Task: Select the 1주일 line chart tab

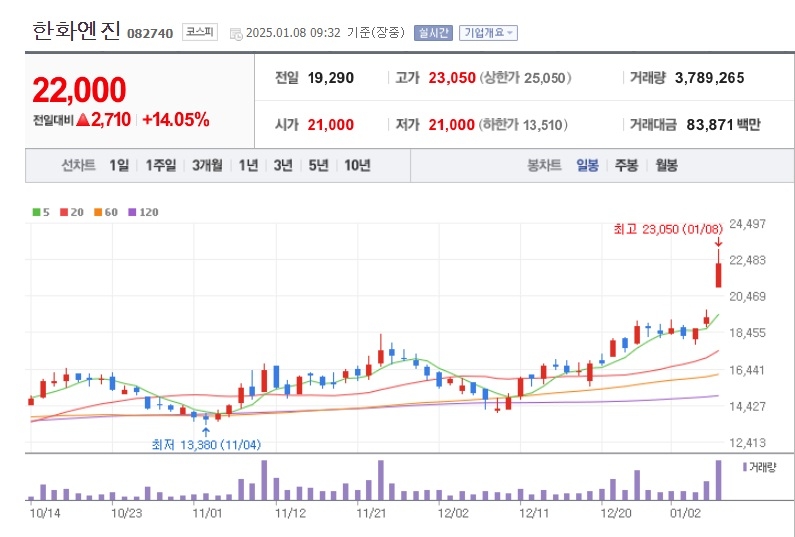Action: pyautogui.click(x=161, y=165)
